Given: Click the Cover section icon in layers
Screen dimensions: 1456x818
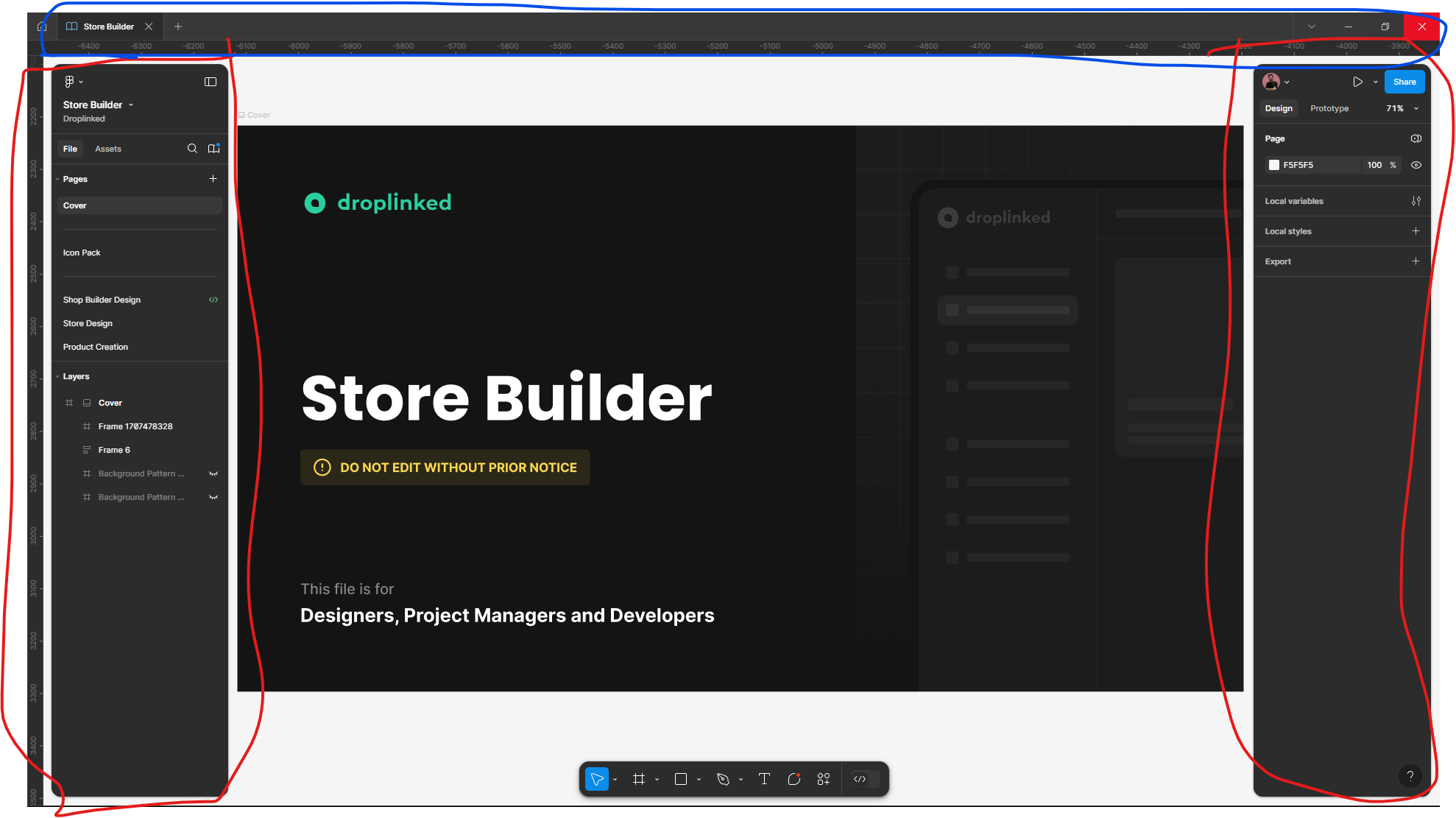Looking at the screenshot, I should (87, 403).
